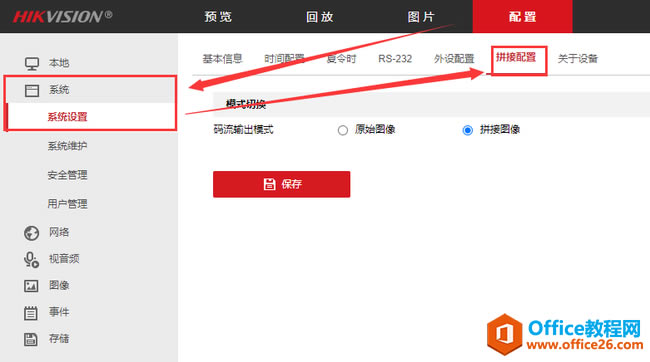Expand the 网络 network section

59,232
